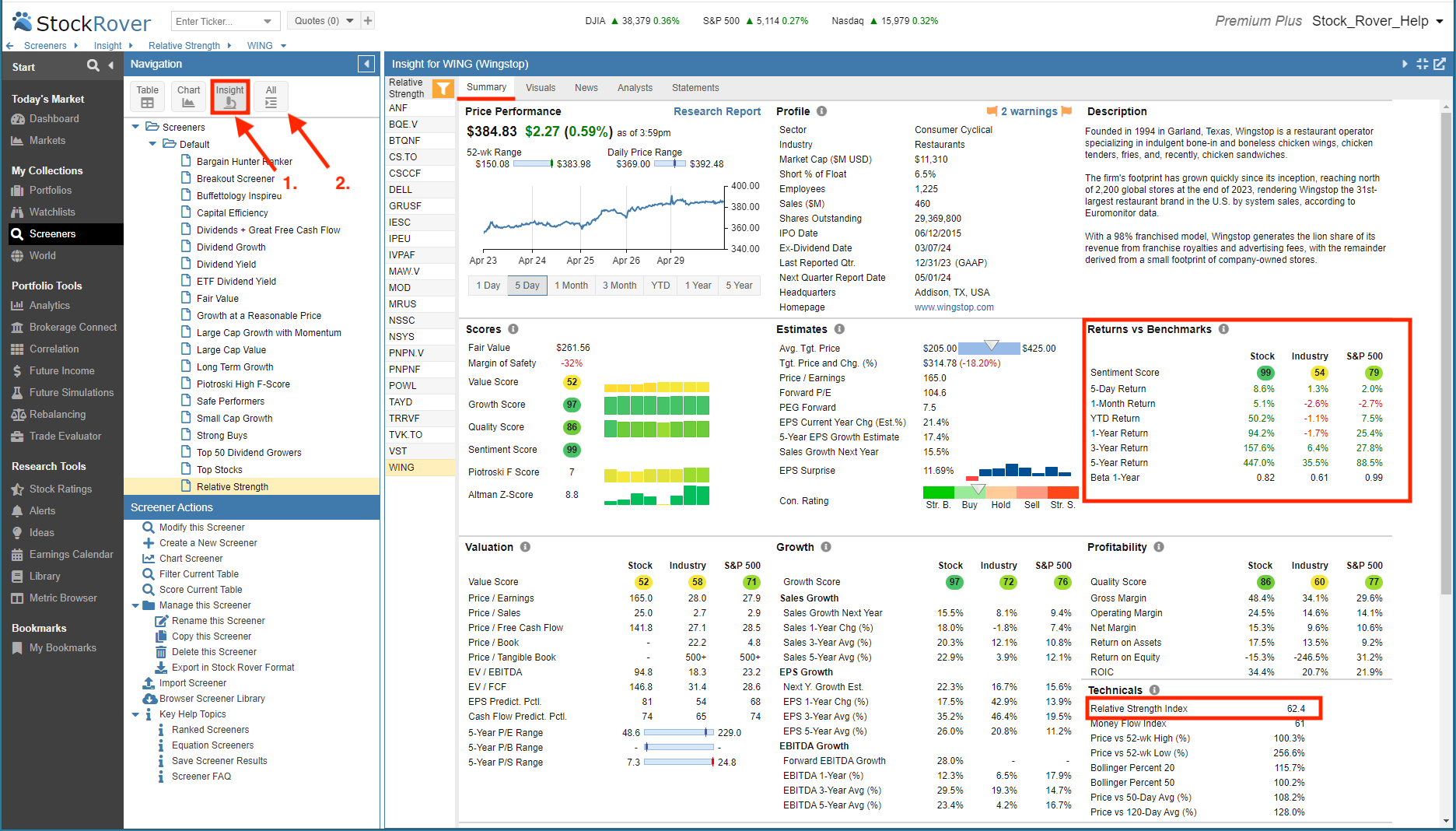Collapse Manage this Screener group
Image resolution: width=1456 pixels, height=831 pixels.
pyautogui.click(x=135, y=605)
